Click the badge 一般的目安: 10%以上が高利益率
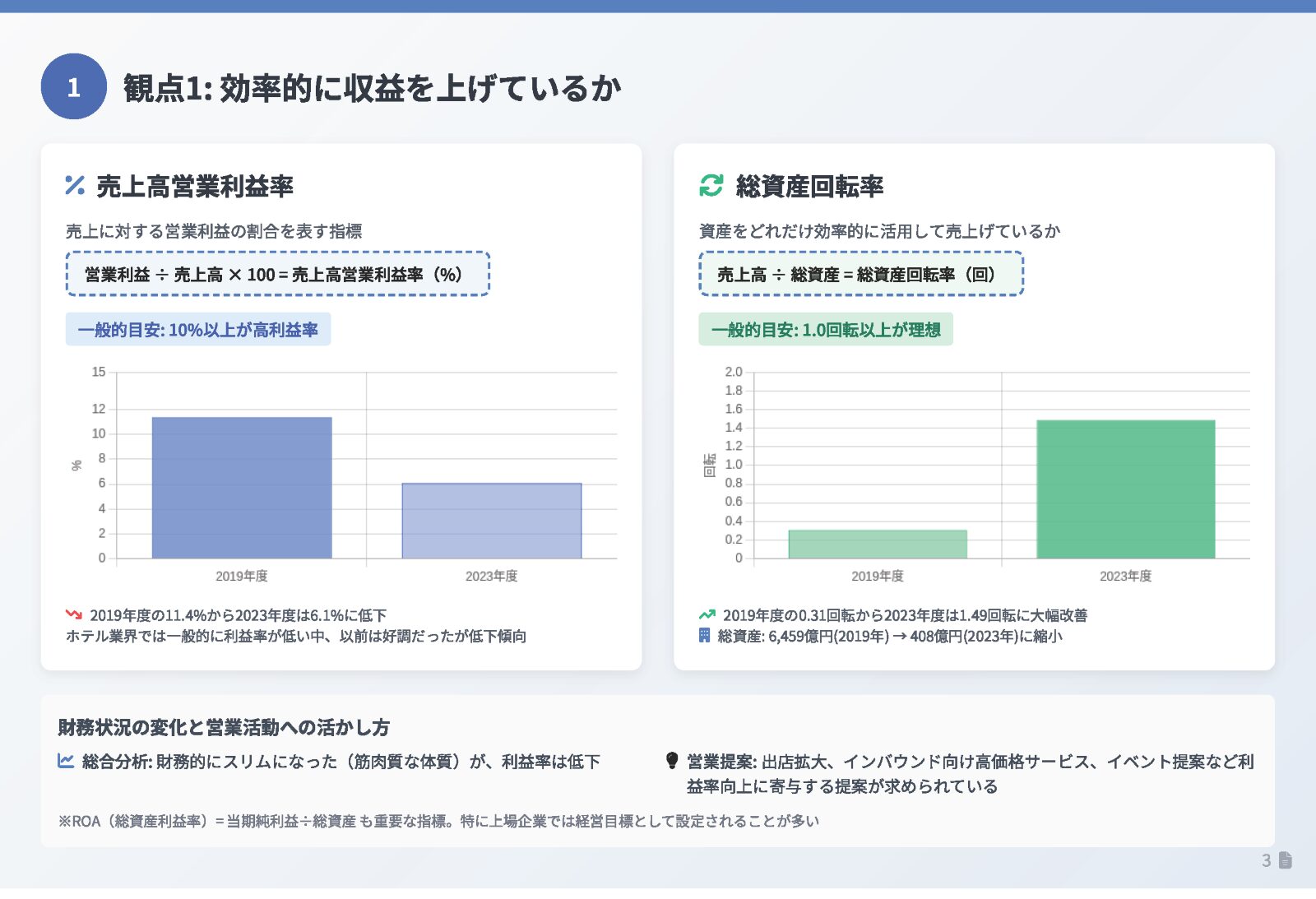This screenshot has height=899, width=1316. 198,329
